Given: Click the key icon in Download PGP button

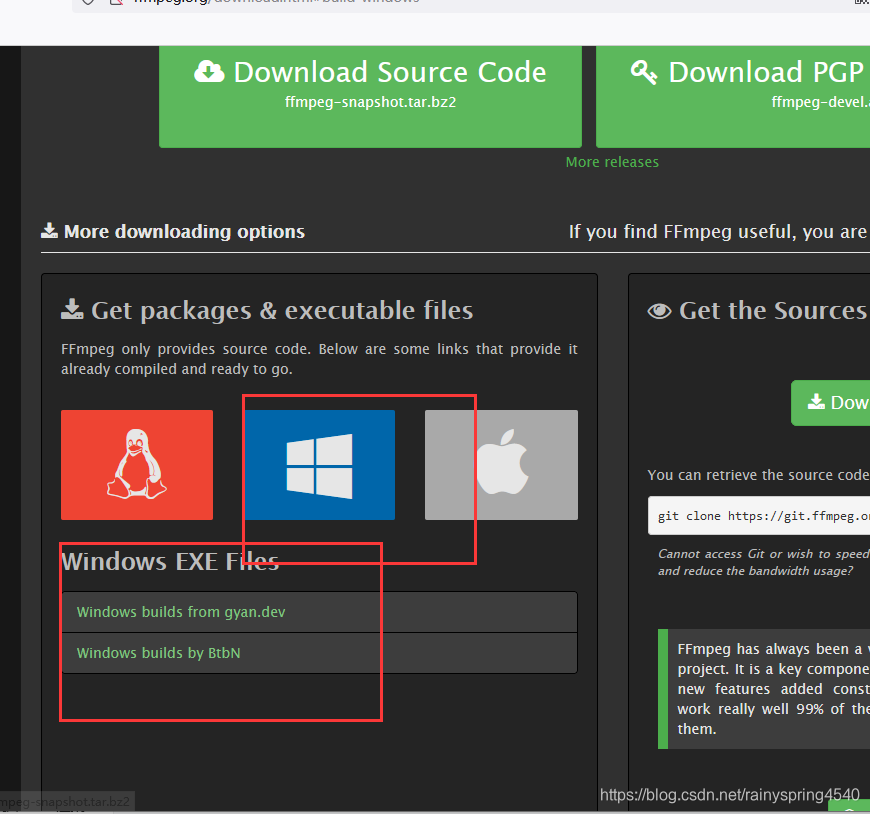Looking at the screenshot, I should tap(644, 72).
